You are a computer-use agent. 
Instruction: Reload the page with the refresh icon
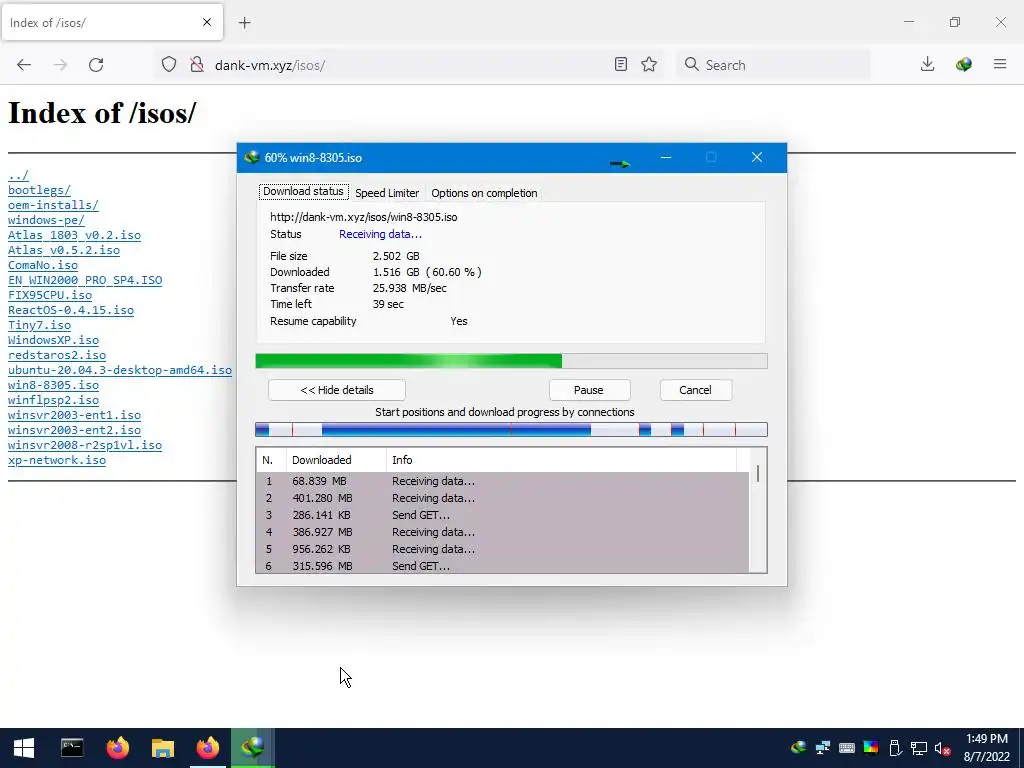tap(96, 65)
